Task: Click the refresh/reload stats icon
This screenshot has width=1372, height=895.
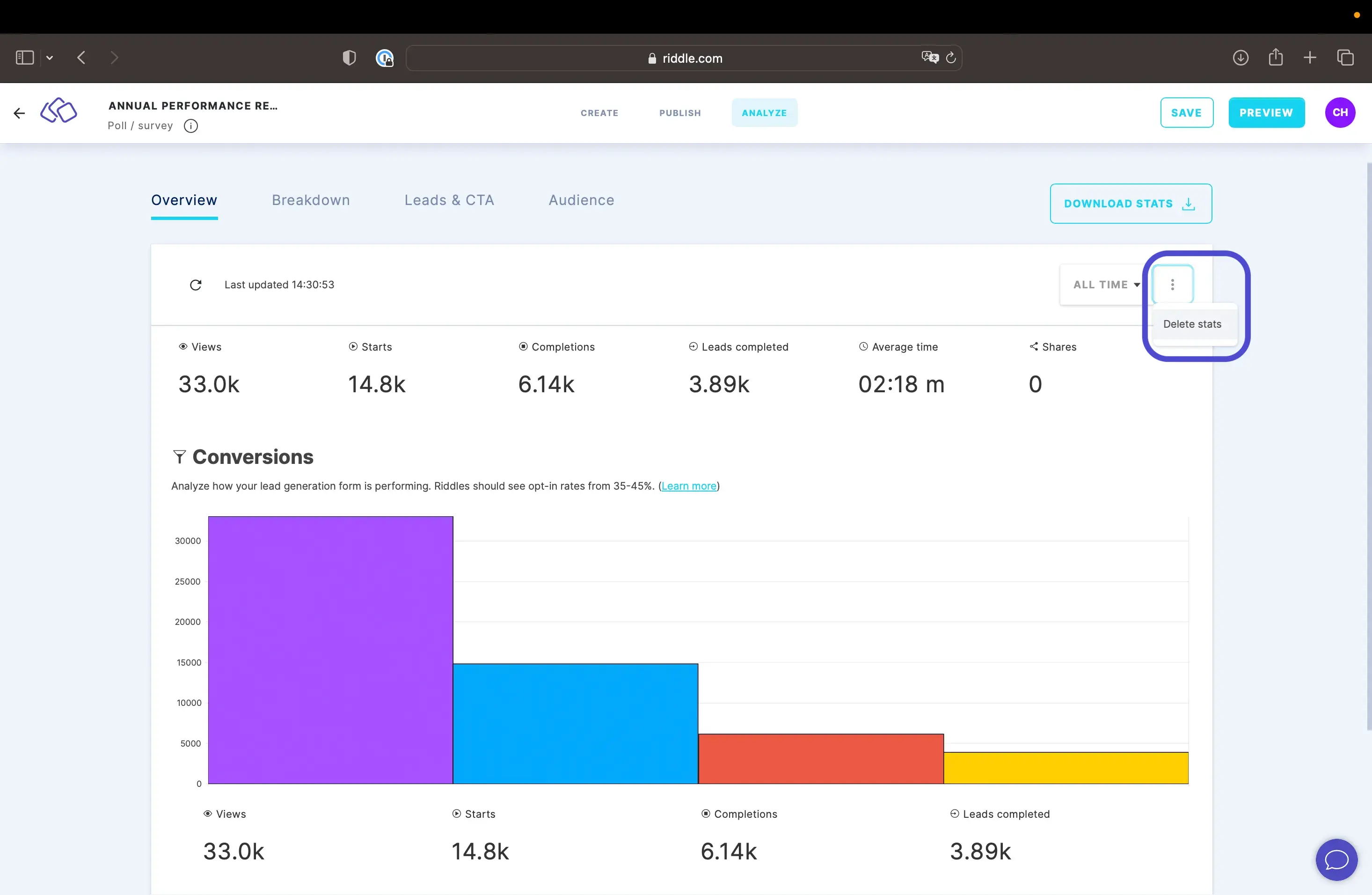Action: point(196,284)
